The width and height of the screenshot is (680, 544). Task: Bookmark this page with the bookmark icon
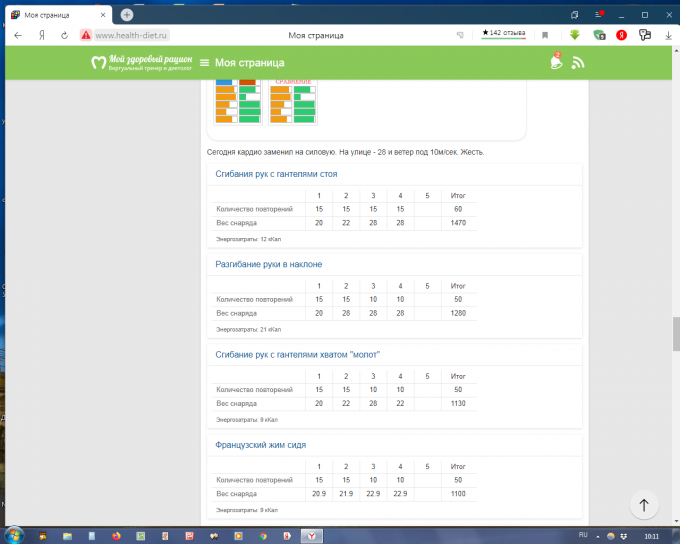[545, 34]
